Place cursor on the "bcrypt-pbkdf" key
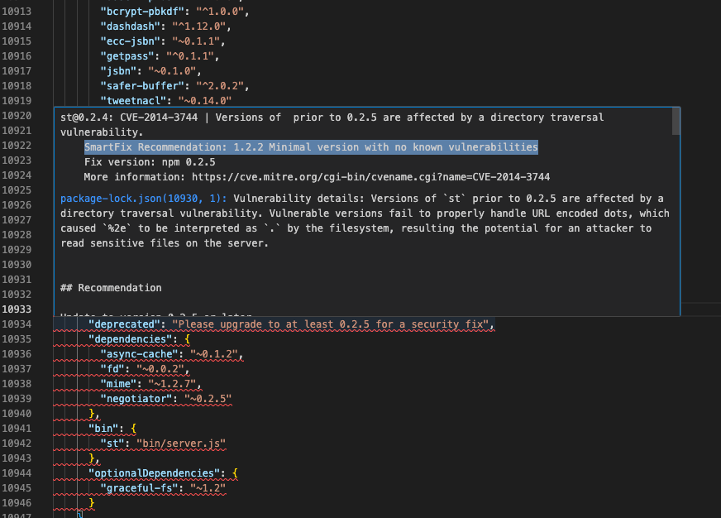This screenshot has height=518, width=722. tap(135, 12)
